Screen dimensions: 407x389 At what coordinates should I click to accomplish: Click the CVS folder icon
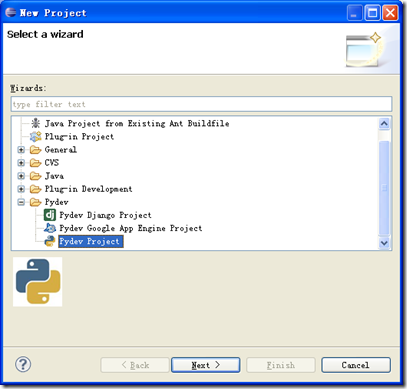click(x=35, y=163)
